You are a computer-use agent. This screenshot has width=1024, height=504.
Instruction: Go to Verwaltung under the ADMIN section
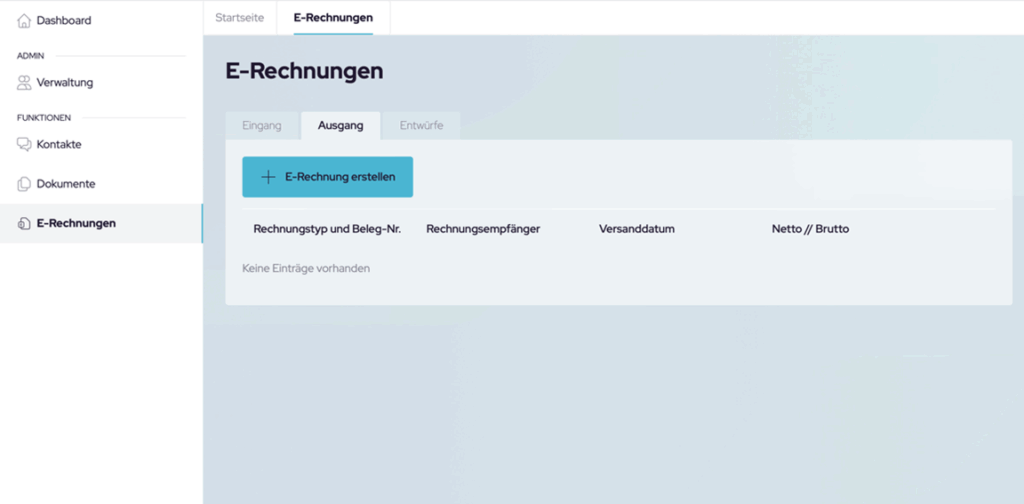point(65,83)
